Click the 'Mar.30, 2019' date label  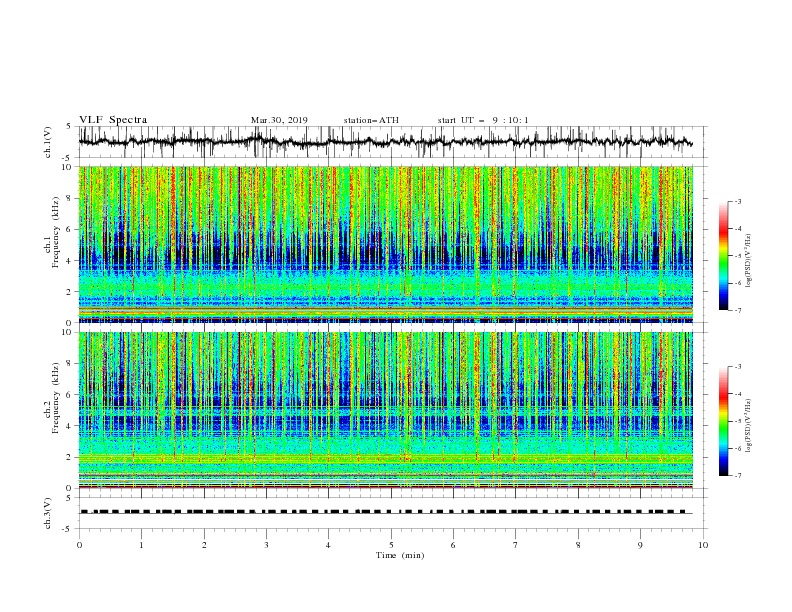point(279,120)
